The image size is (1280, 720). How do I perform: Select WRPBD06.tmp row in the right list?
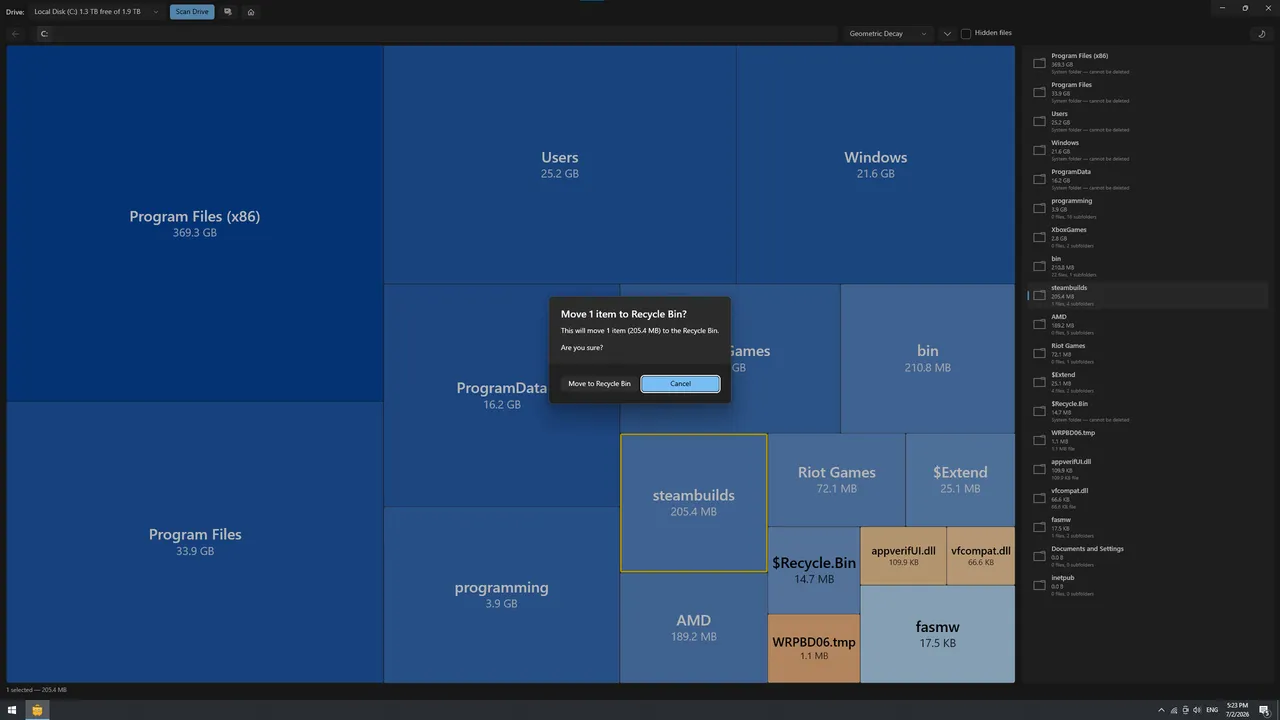click(x=1148, y=440)
